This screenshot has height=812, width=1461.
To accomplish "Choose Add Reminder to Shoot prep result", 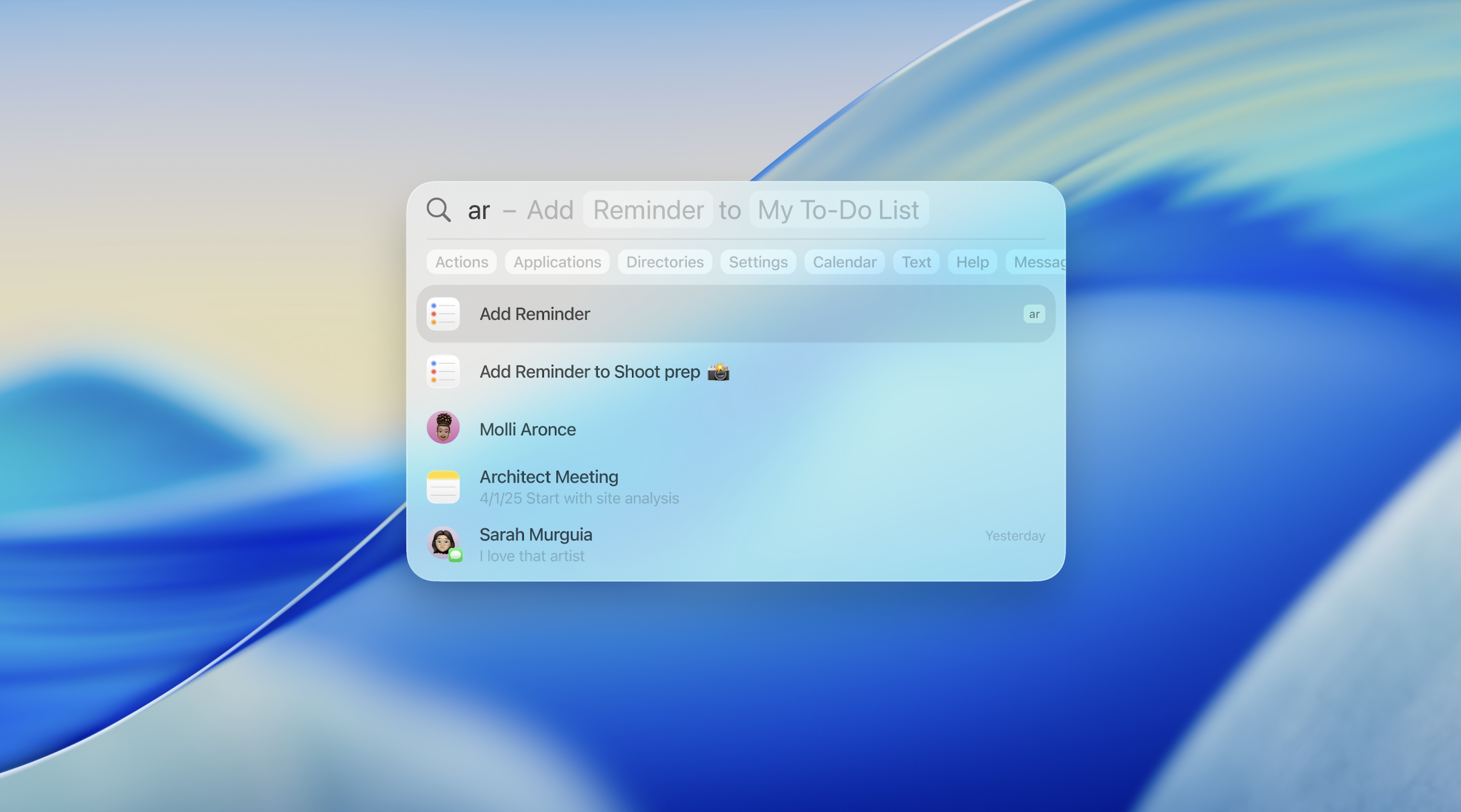I will pyautogui.click(x=736, y=372).
